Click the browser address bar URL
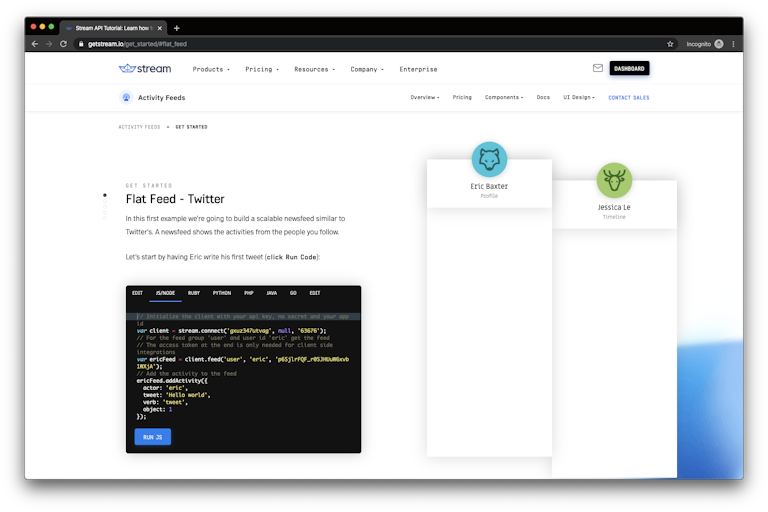 (137, 44)
